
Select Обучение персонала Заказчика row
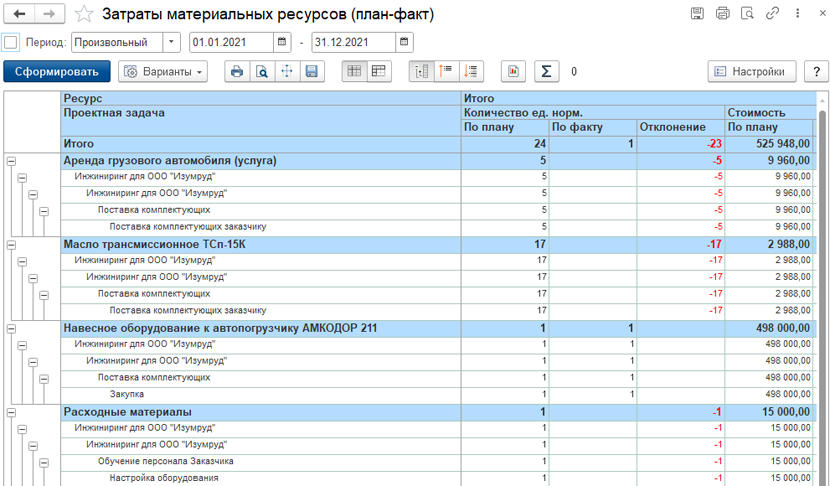[260, 462]
